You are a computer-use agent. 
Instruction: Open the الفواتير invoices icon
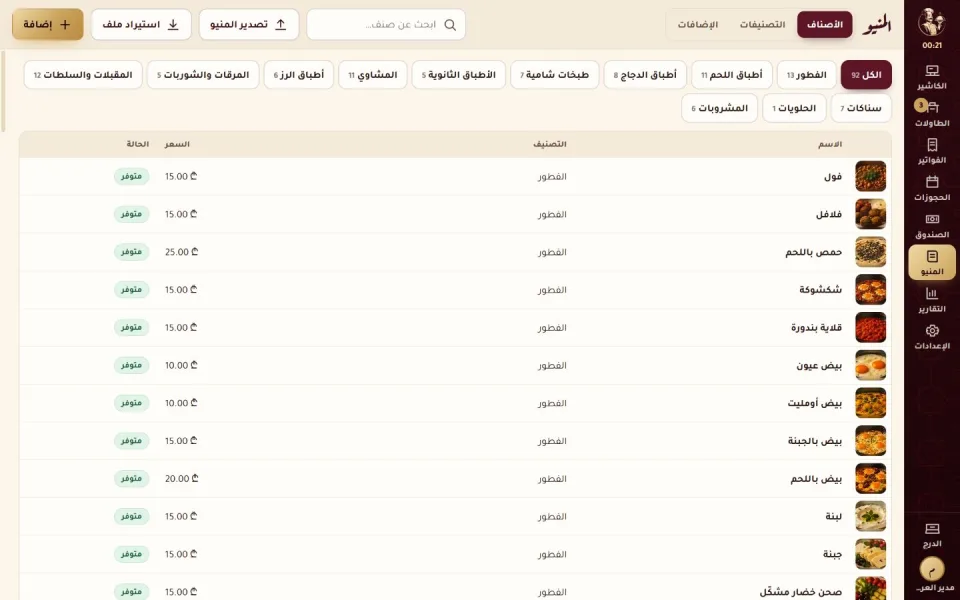(932, 151)
